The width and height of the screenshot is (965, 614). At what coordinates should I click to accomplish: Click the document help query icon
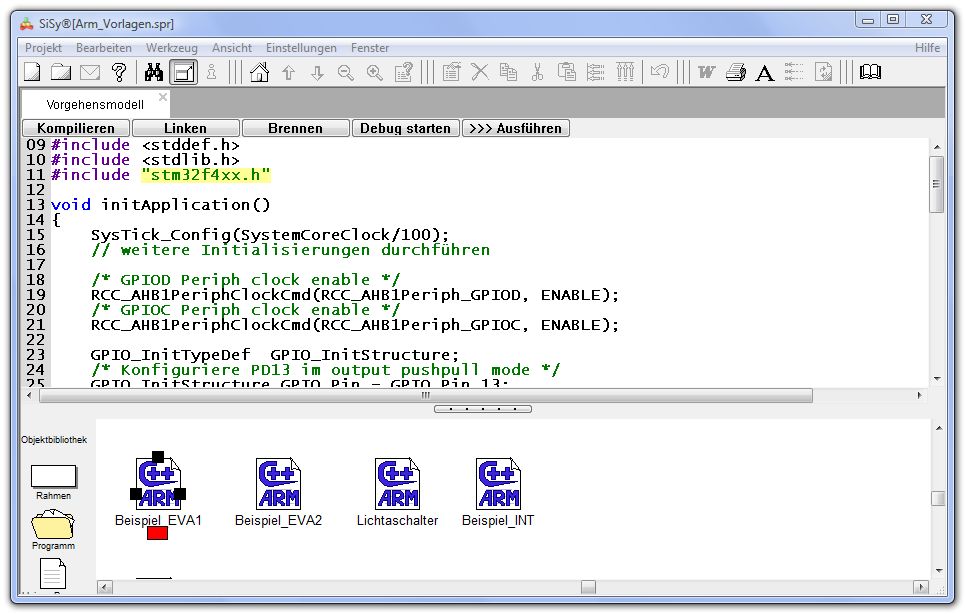pos(404,72)
